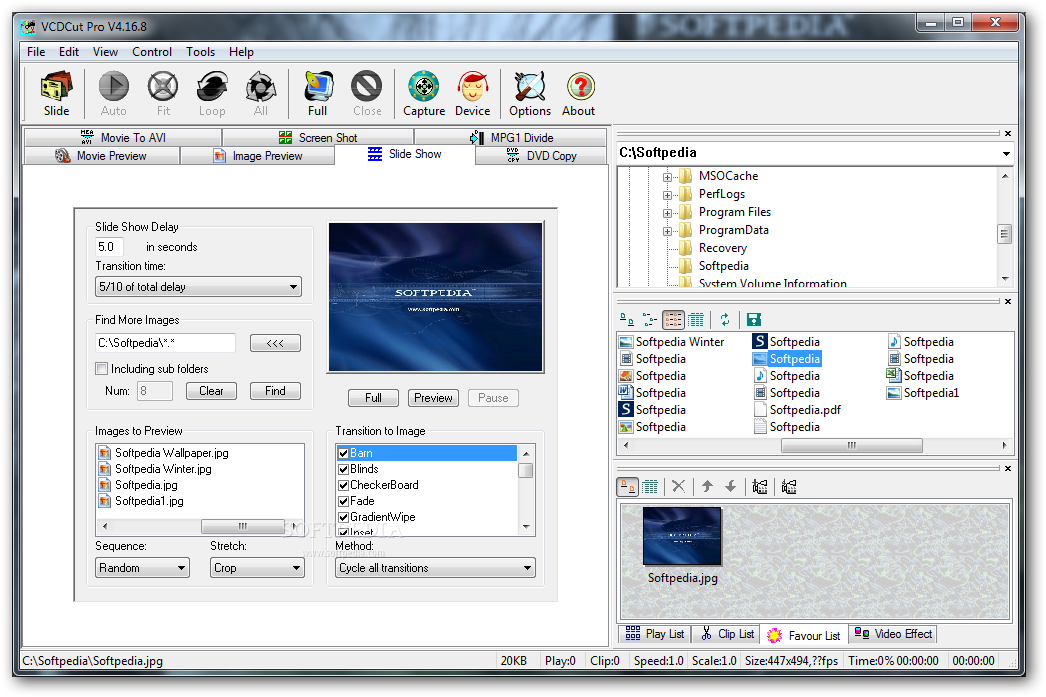Expand the MSOCache folder node
The image size is (1046, 697).
[666, 177]
